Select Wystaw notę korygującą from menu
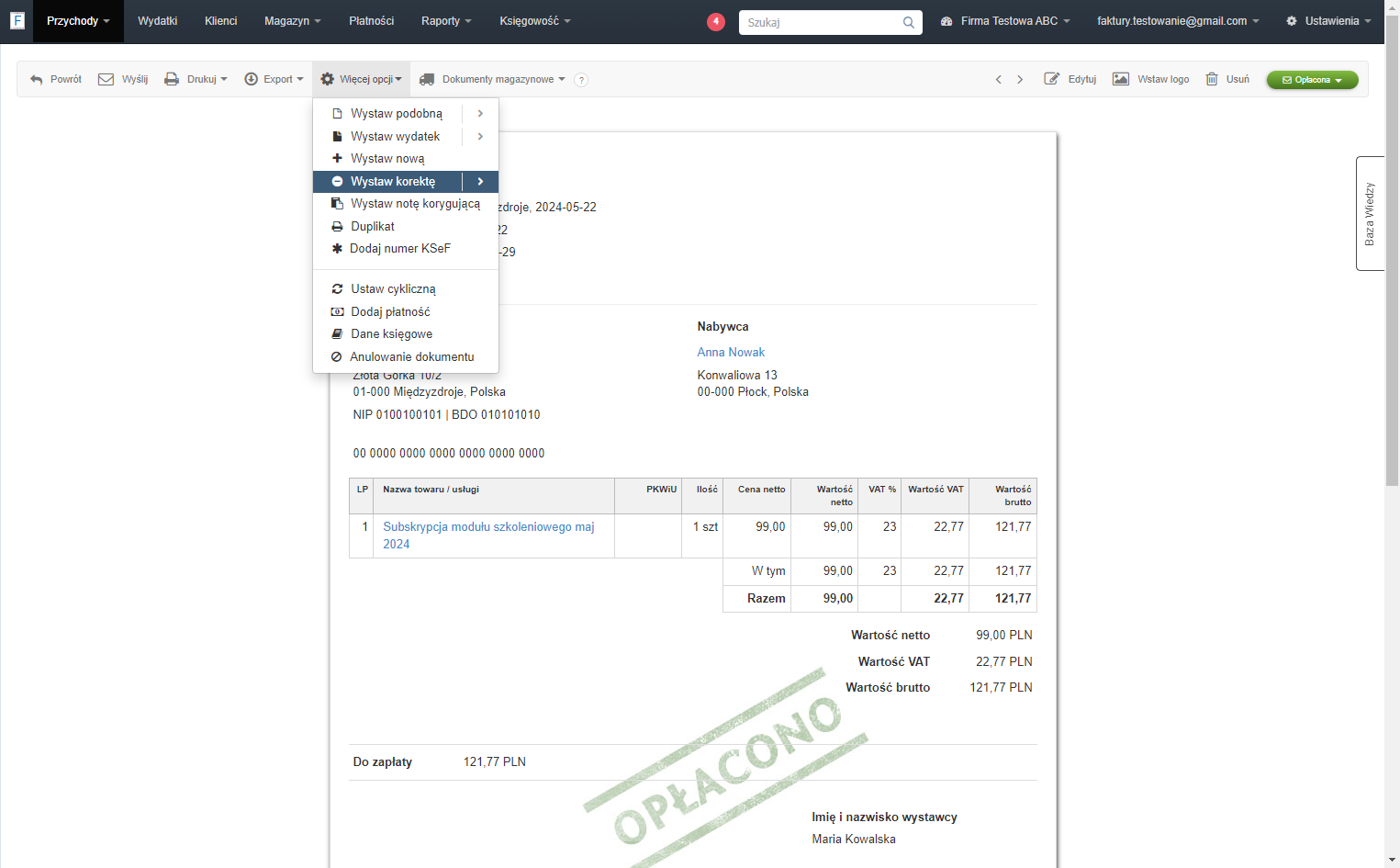The height and width of the screenshot is (868, 1400). click(x=406, y=204)
